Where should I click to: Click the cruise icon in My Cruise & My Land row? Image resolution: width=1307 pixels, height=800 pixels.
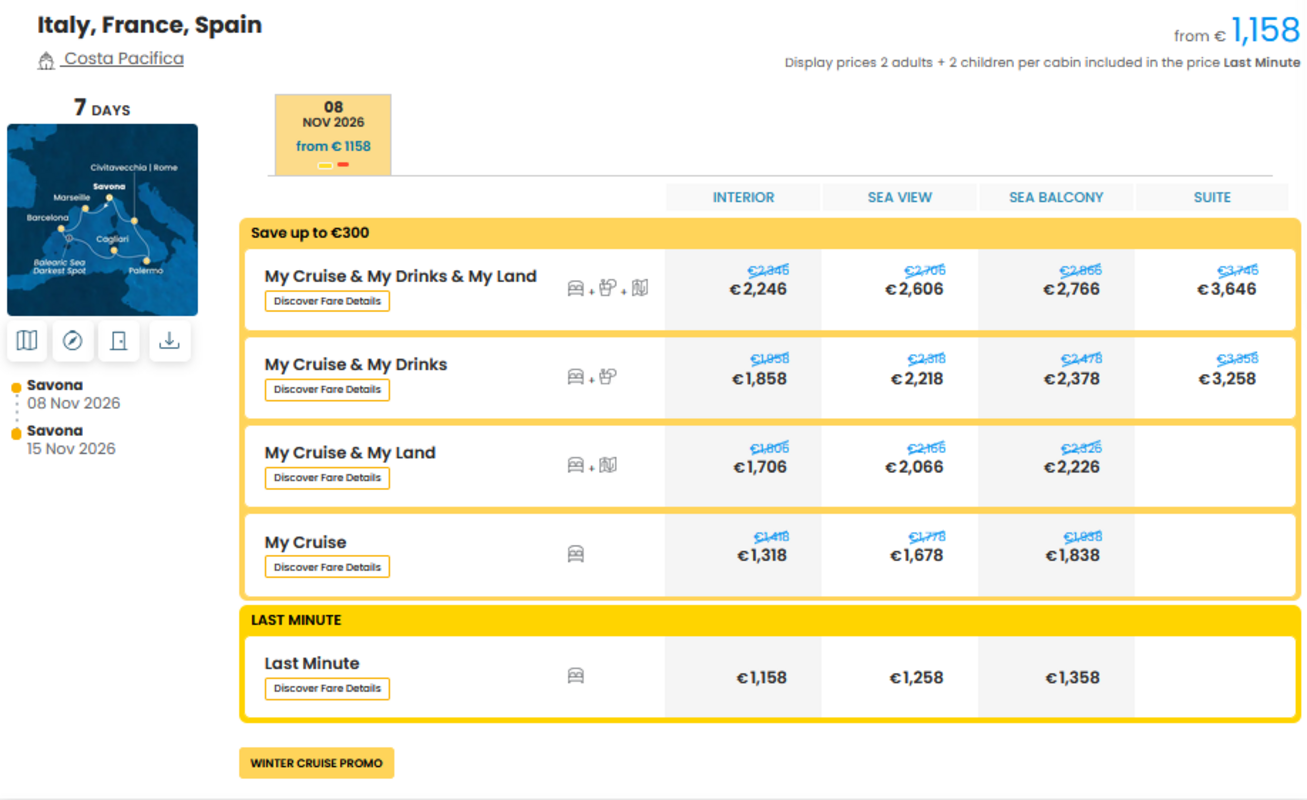pyautogui.click(x=576, y=465)
